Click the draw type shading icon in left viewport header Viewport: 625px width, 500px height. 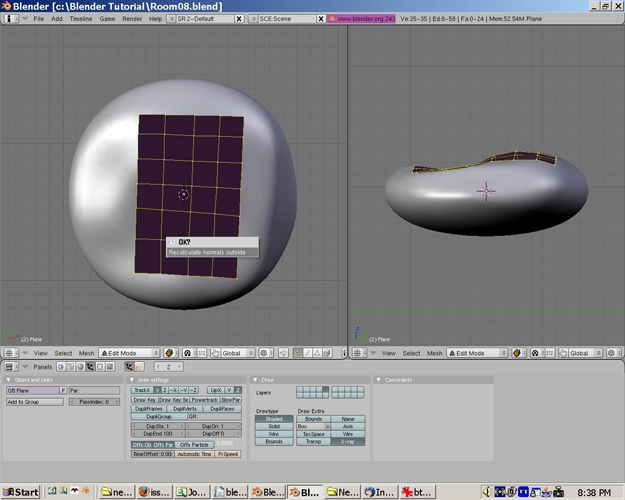(x=169, y=353)
